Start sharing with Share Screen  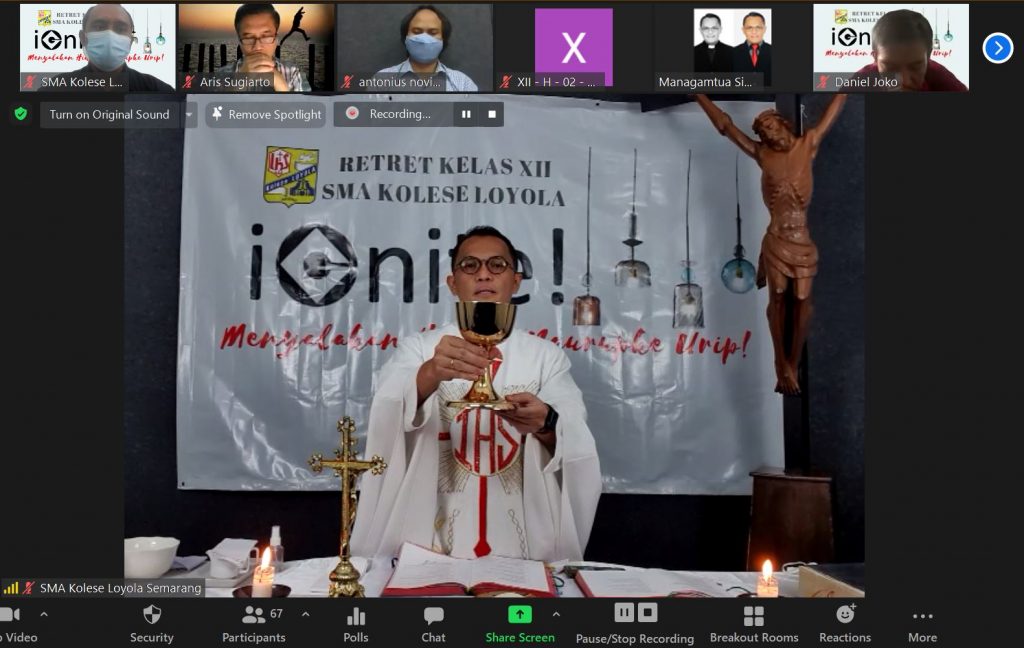[x=520, y=624]
